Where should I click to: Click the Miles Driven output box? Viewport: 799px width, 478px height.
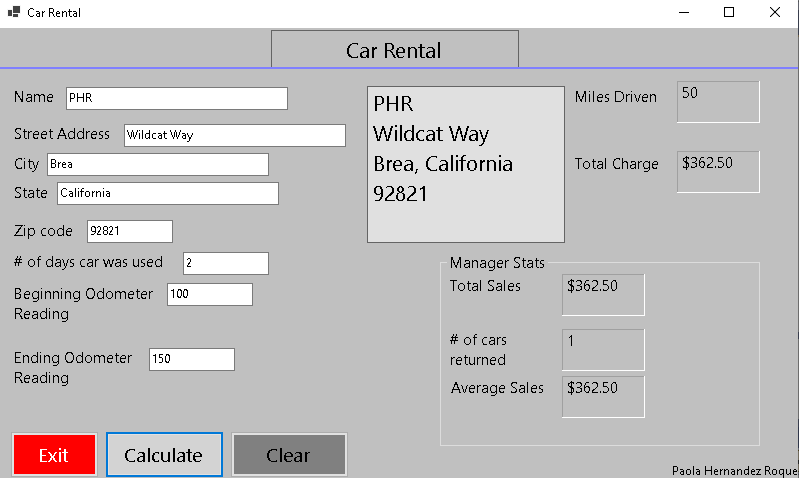[x=718, y=102]
